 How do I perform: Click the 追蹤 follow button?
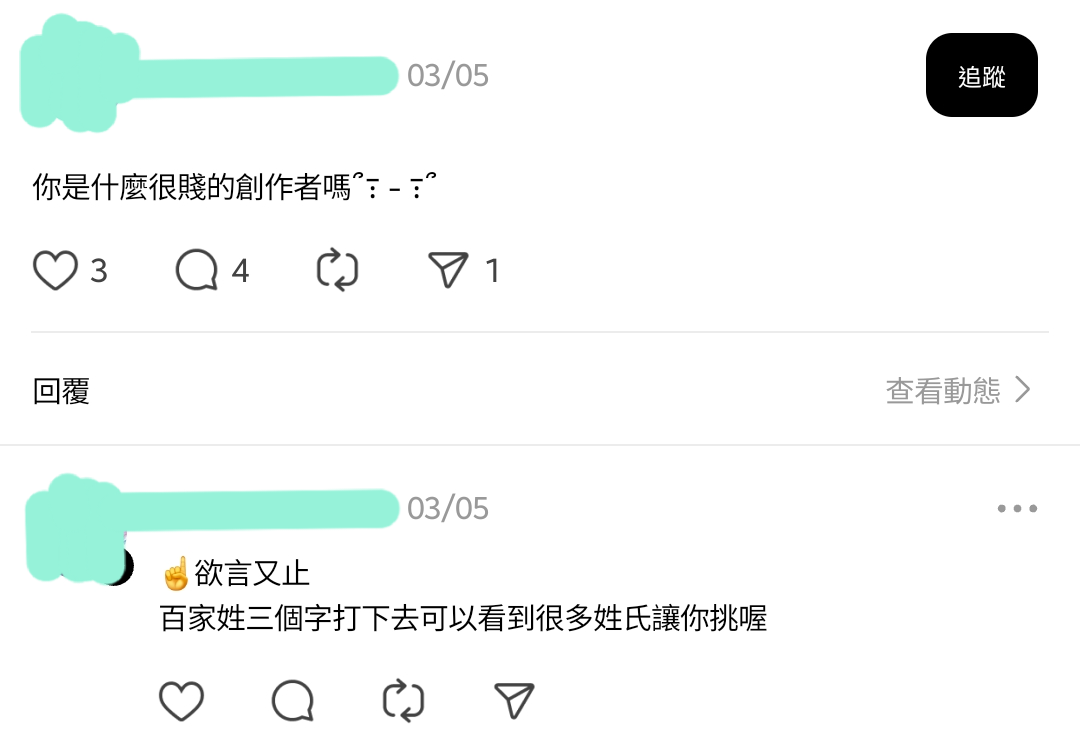click(982, 75)
